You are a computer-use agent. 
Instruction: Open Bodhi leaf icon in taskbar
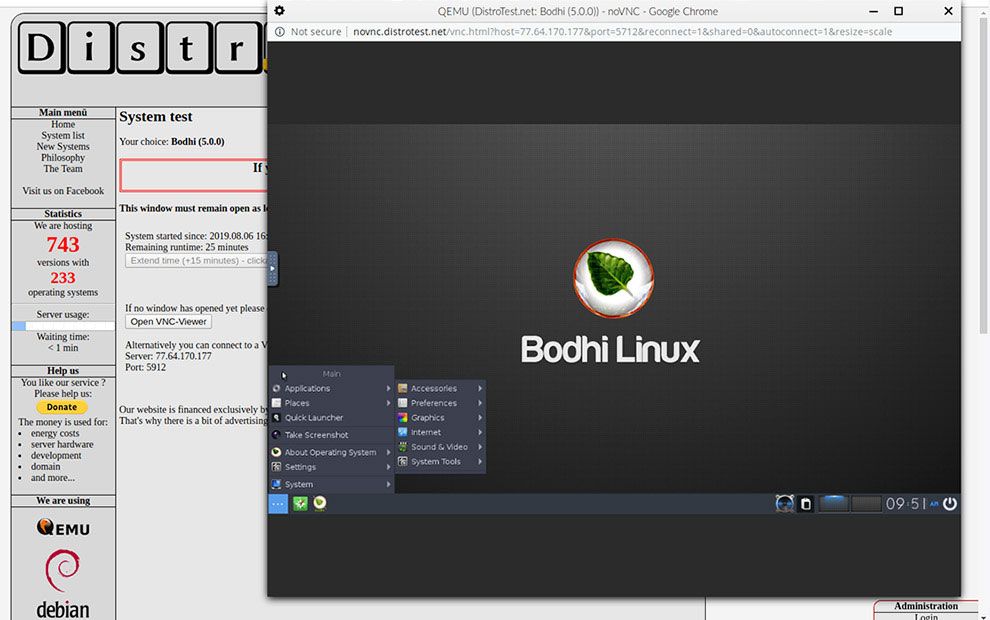point(320,503)
